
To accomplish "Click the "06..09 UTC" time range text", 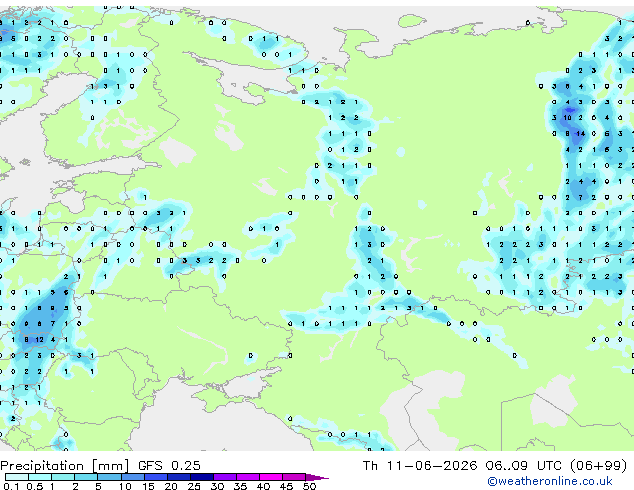I will click(524, 466).
